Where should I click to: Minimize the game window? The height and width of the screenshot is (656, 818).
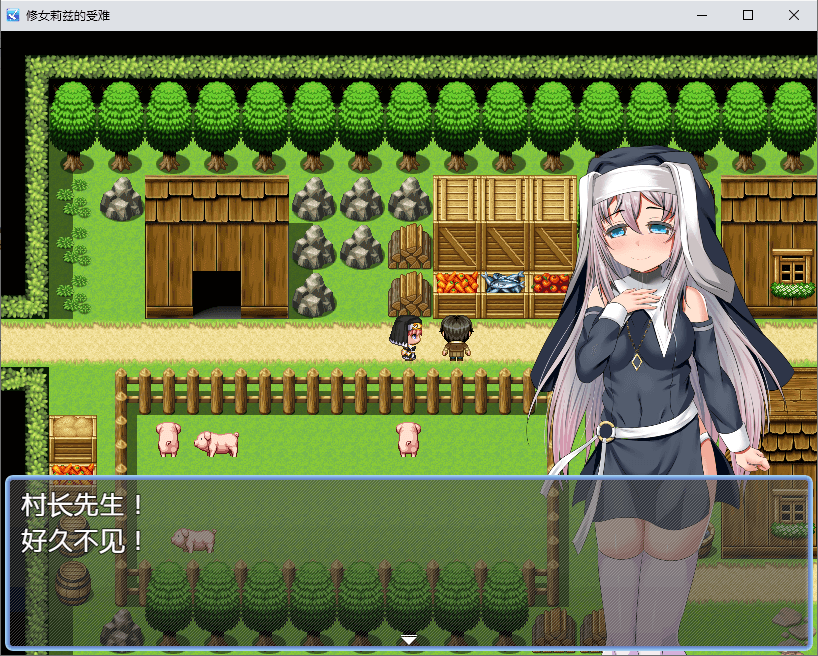tap(701, 15)
